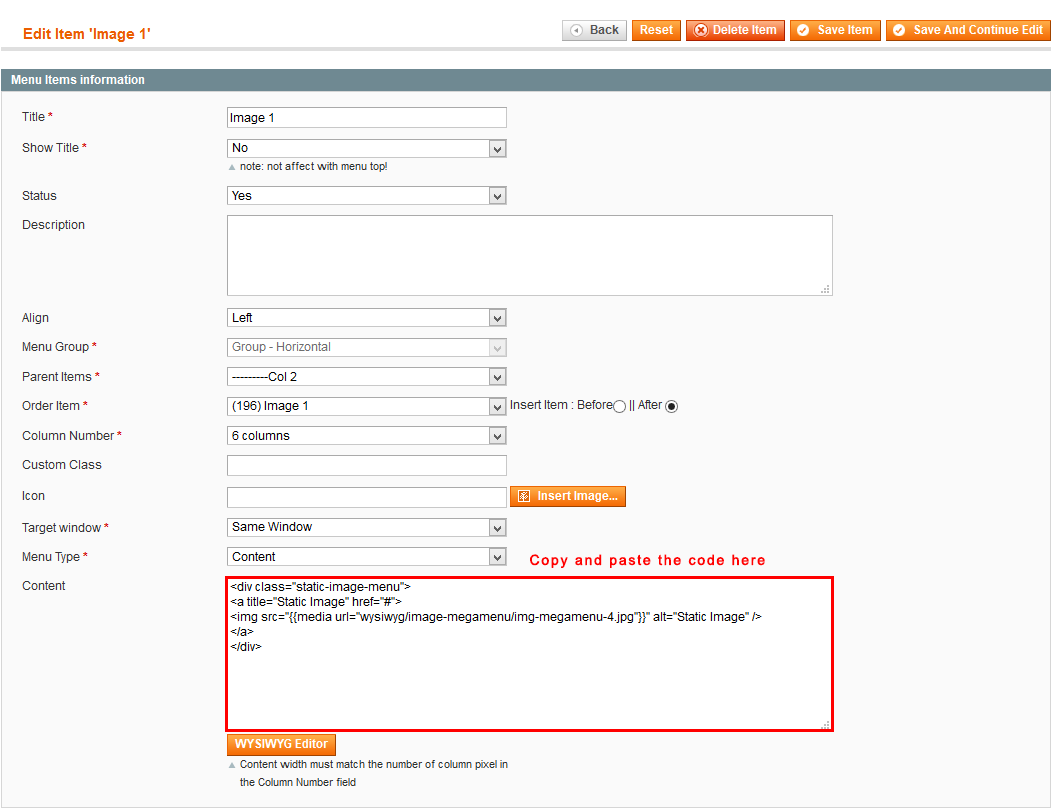Open the disabled Menu Group dropdown
The width and height of the screenshot is (1052, 810).
(x=366, y=348)
